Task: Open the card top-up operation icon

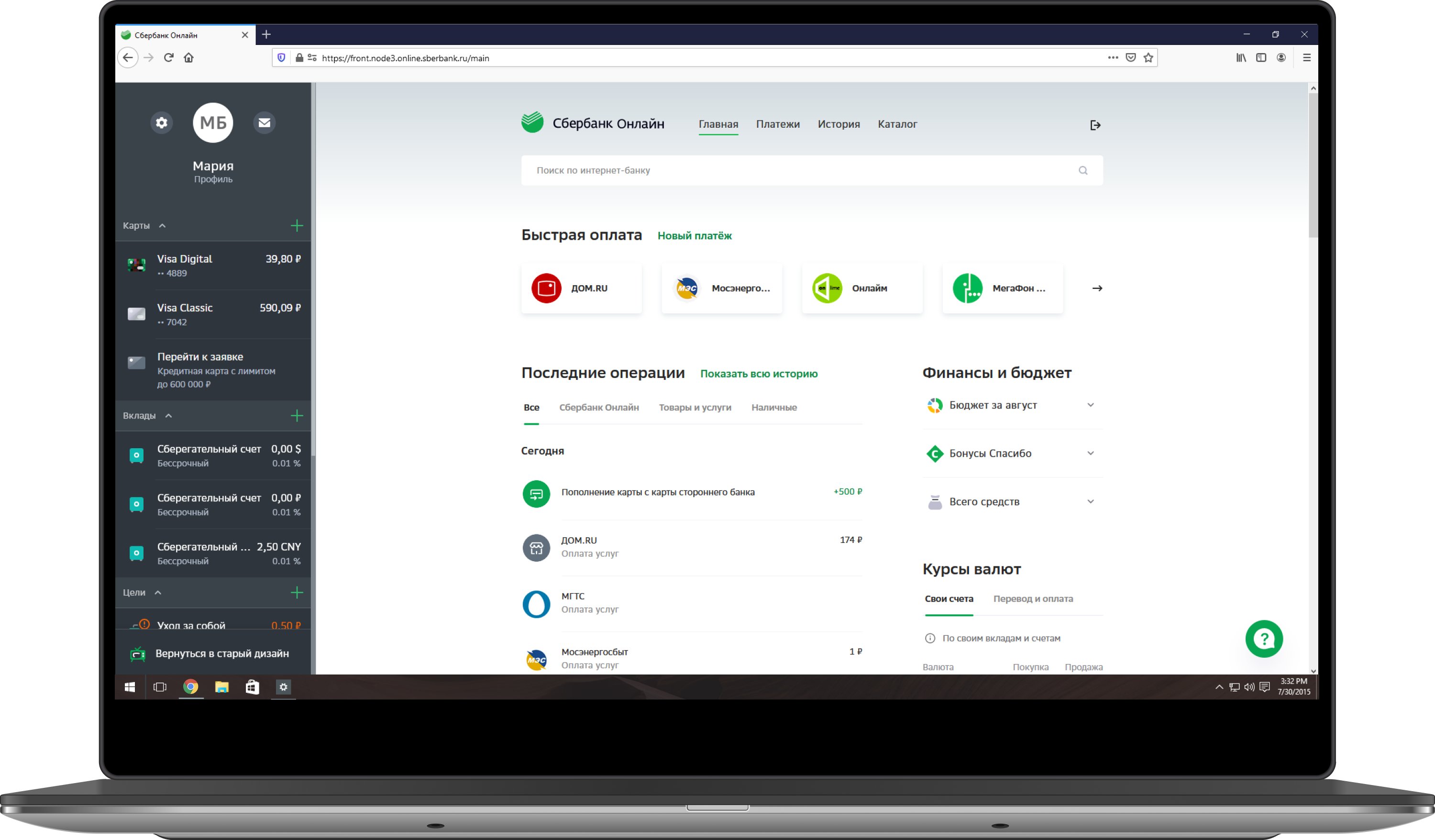Action: click(x=536, y=494)
